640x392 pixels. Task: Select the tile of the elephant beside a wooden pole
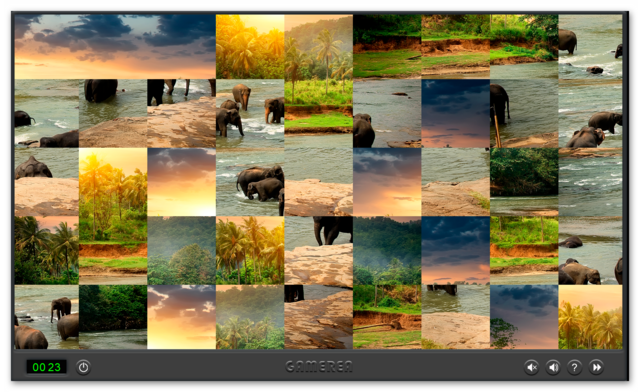tap(524, 113)
